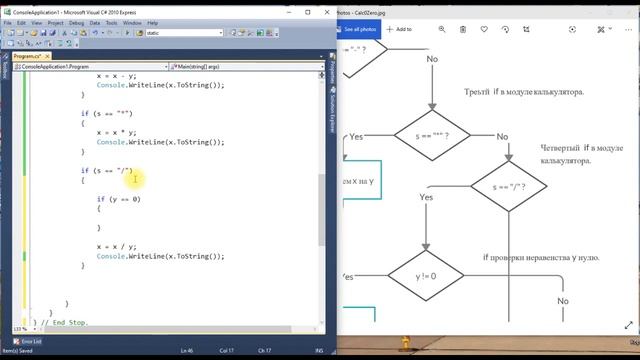Open the active files dropdown arrow in tab strip
Screen dimensions: 640x360
tap(321, 56)
